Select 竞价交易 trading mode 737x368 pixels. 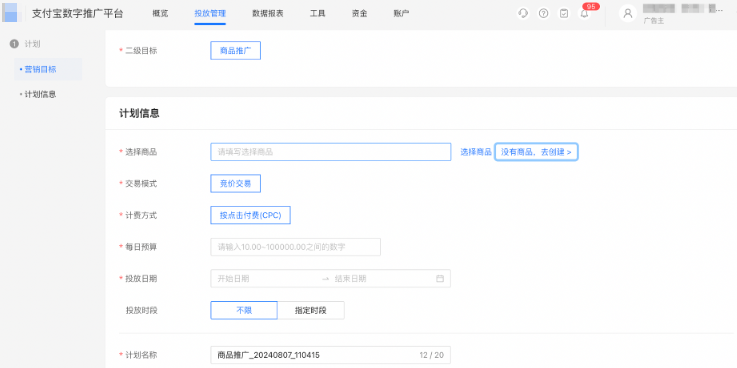235,183
